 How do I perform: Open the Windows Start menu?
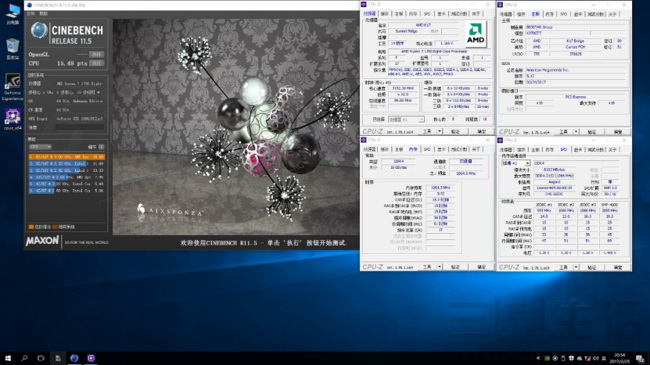click(8, 358)
